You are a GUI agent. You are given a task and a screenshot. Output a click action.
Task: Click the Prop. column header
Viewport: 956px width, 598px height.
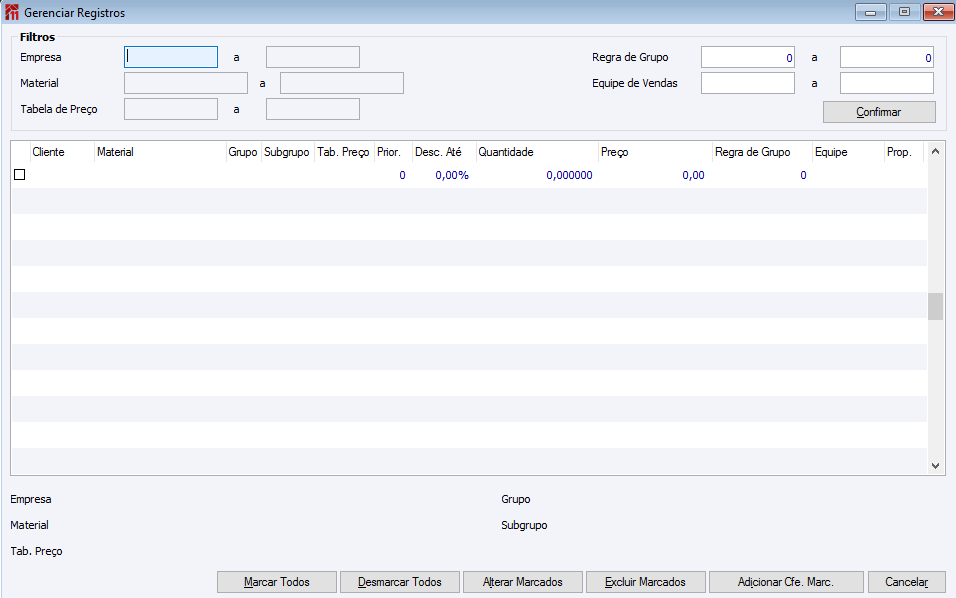(x=904, y=152)
